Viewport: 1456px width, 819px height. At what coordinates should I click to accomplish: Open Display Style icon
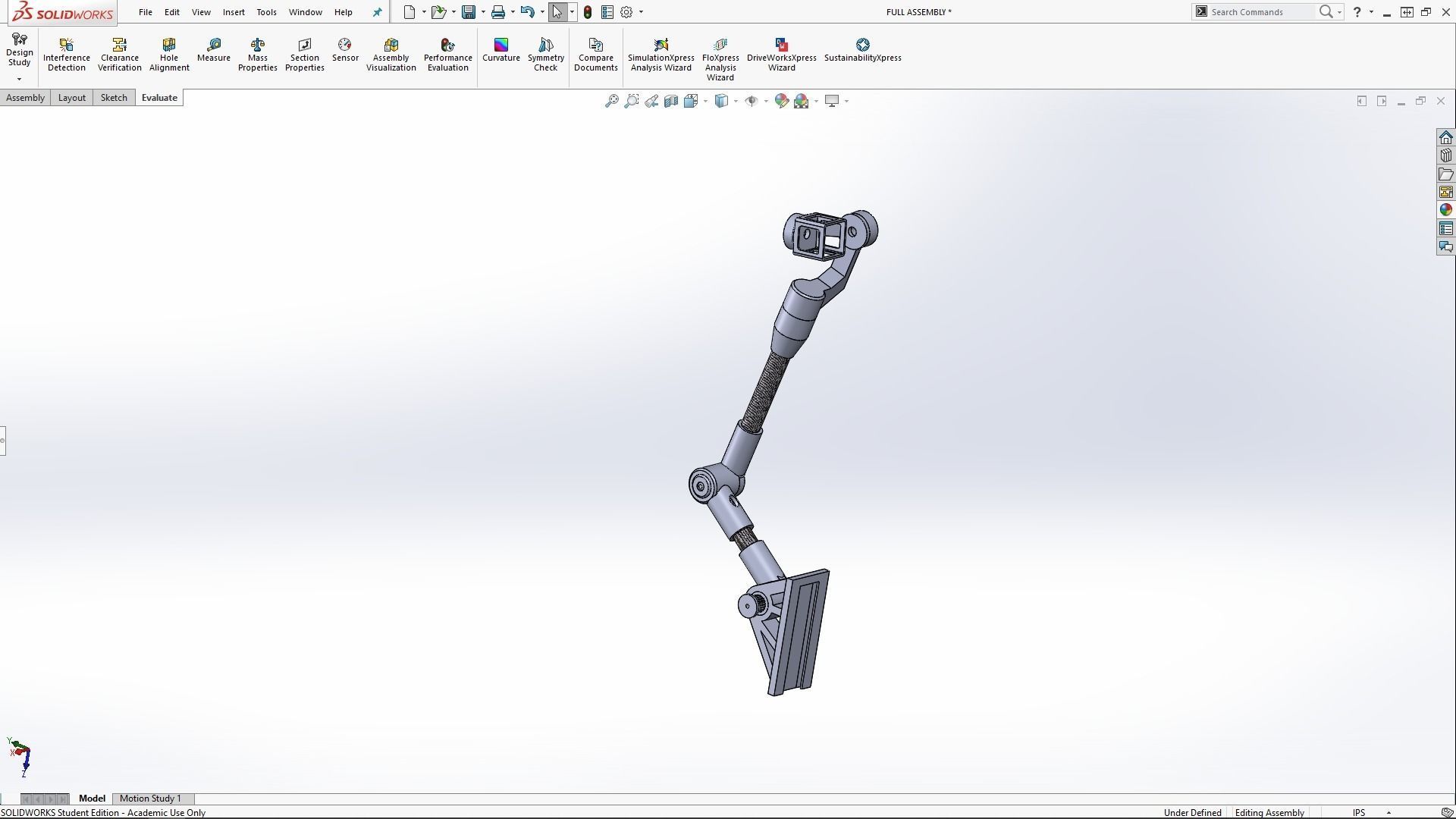coord(721,101)
